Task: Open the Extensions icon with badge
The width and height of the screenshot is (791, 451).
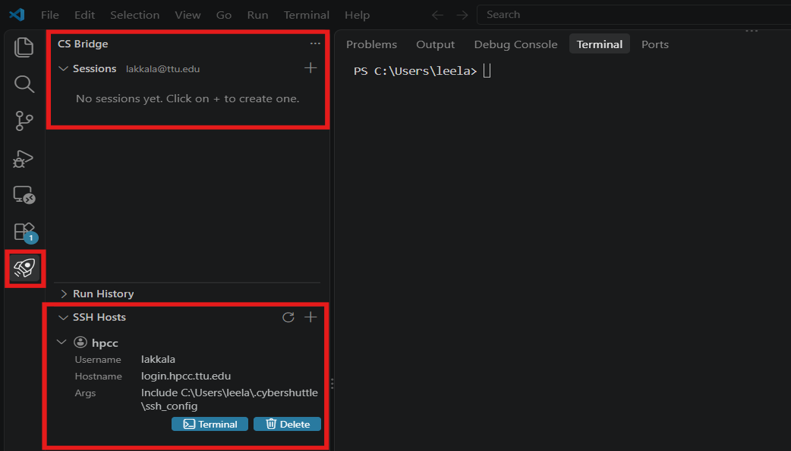Action: [x=25, y=233]
